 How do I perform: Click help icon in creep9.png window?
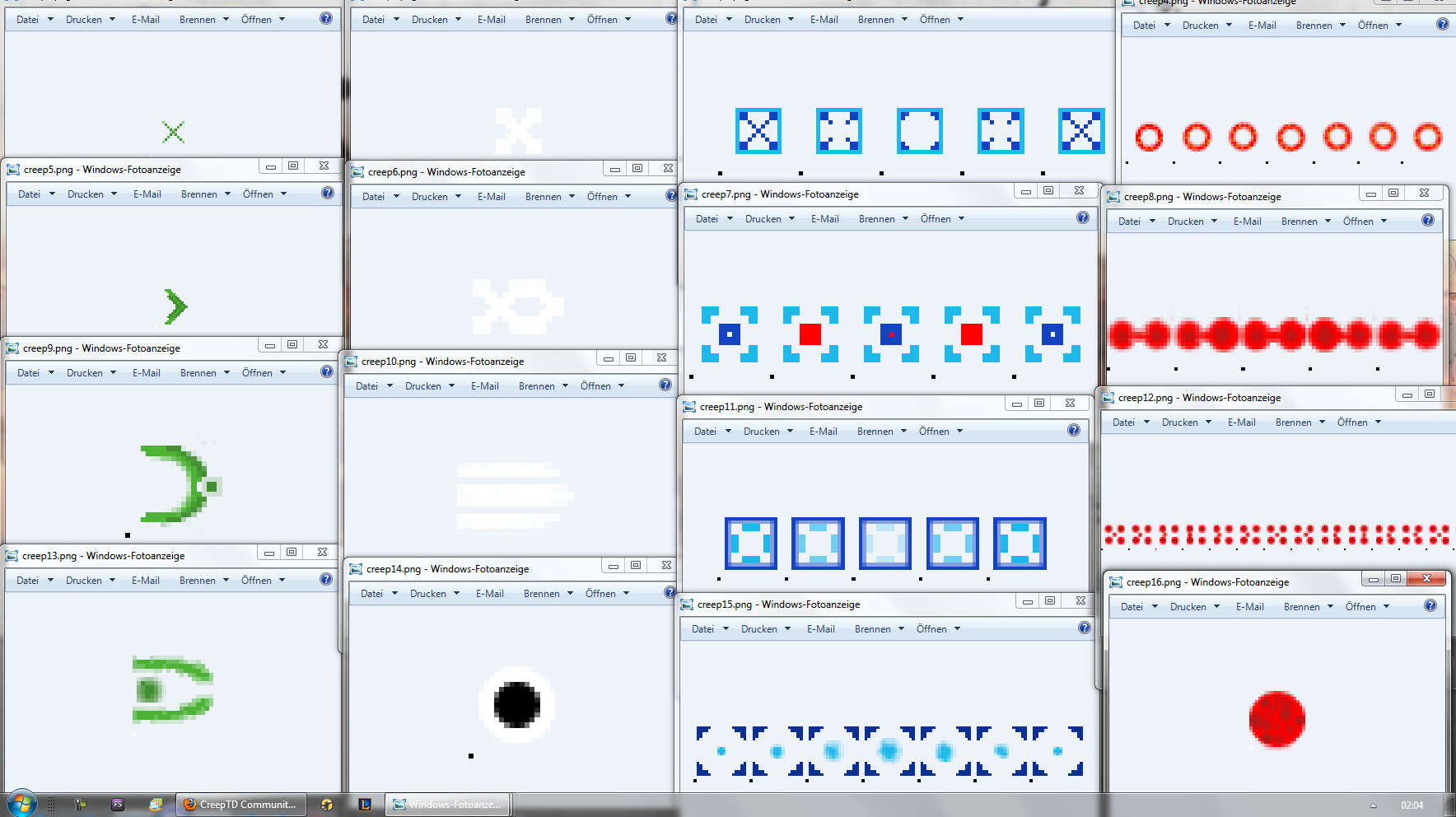pos(327,371)
